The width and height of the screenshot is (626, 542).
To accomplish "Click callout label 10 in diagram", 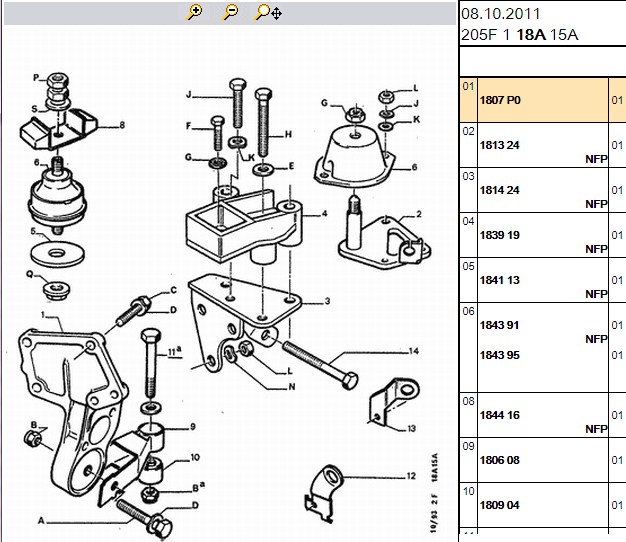I will coord(195,457).
